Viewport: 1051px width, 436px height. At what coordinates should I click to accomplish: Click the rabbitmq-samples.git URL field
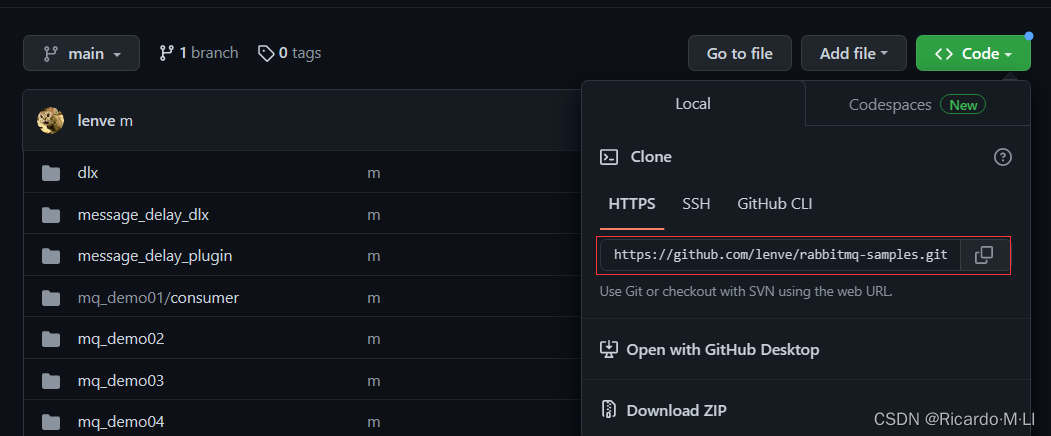click(x=781, y=255)
